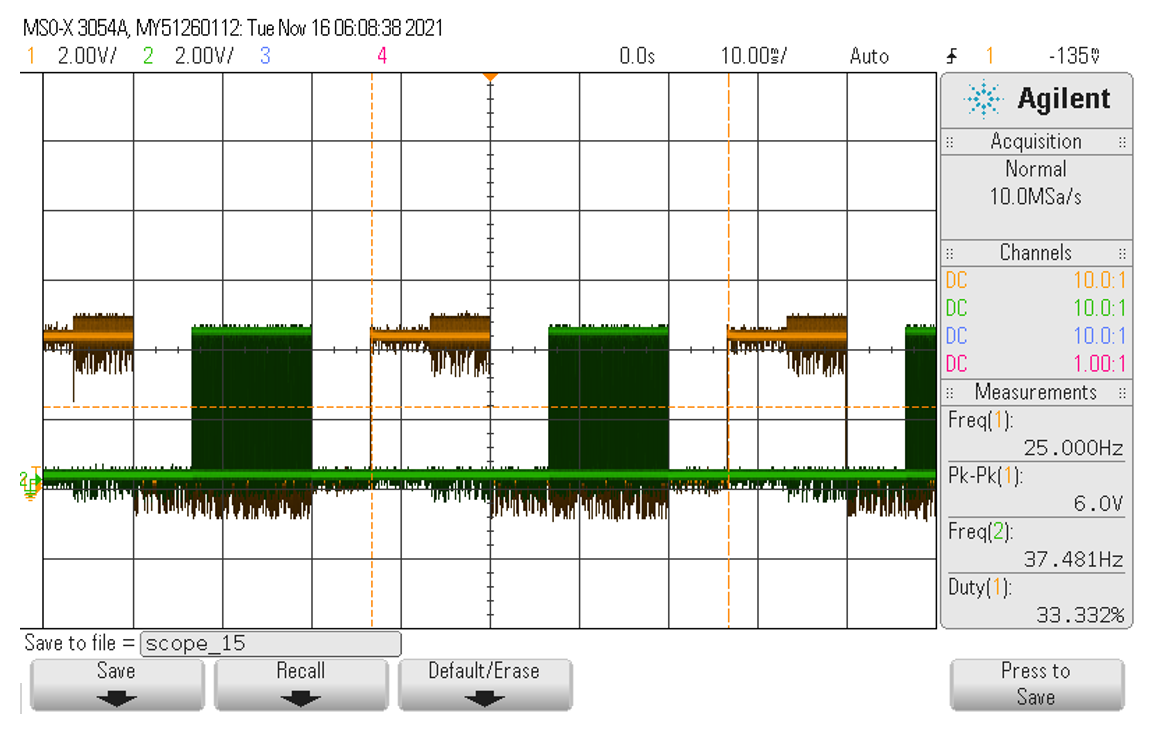Click the scope_15 file name field

click(x=270, y=643)
